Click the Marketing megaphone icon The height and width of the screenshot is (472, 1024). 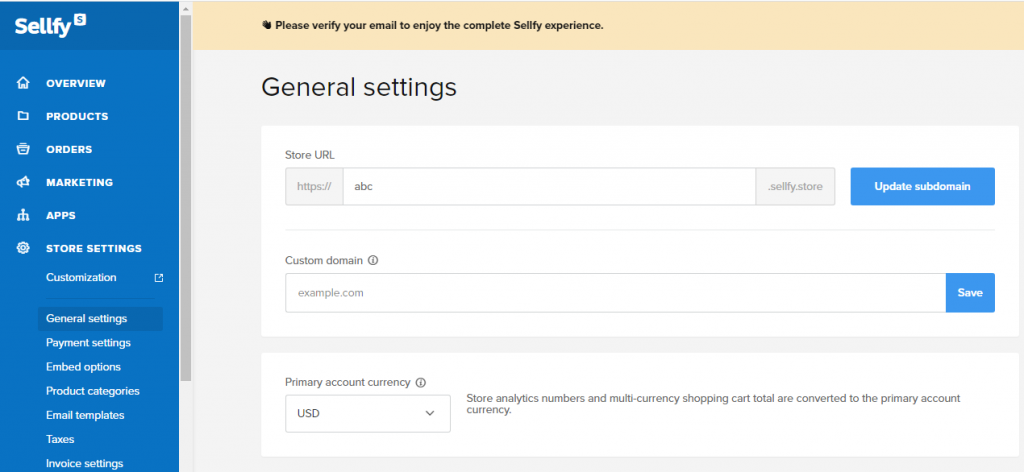point(23,182)
